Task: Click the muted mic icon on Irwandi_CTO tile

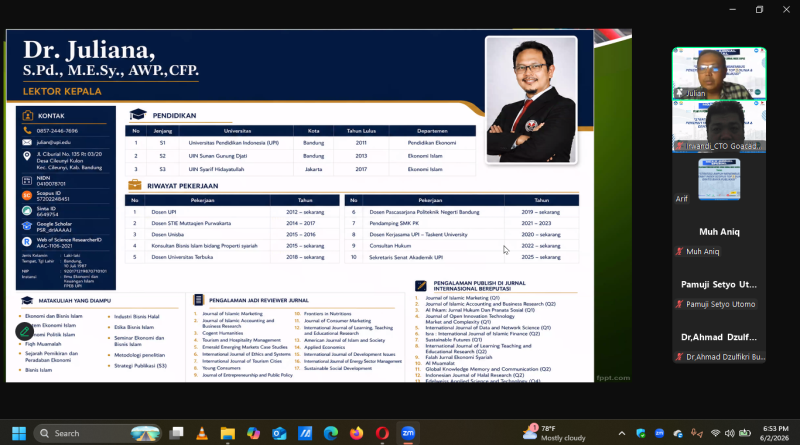Action: [679, 146]
